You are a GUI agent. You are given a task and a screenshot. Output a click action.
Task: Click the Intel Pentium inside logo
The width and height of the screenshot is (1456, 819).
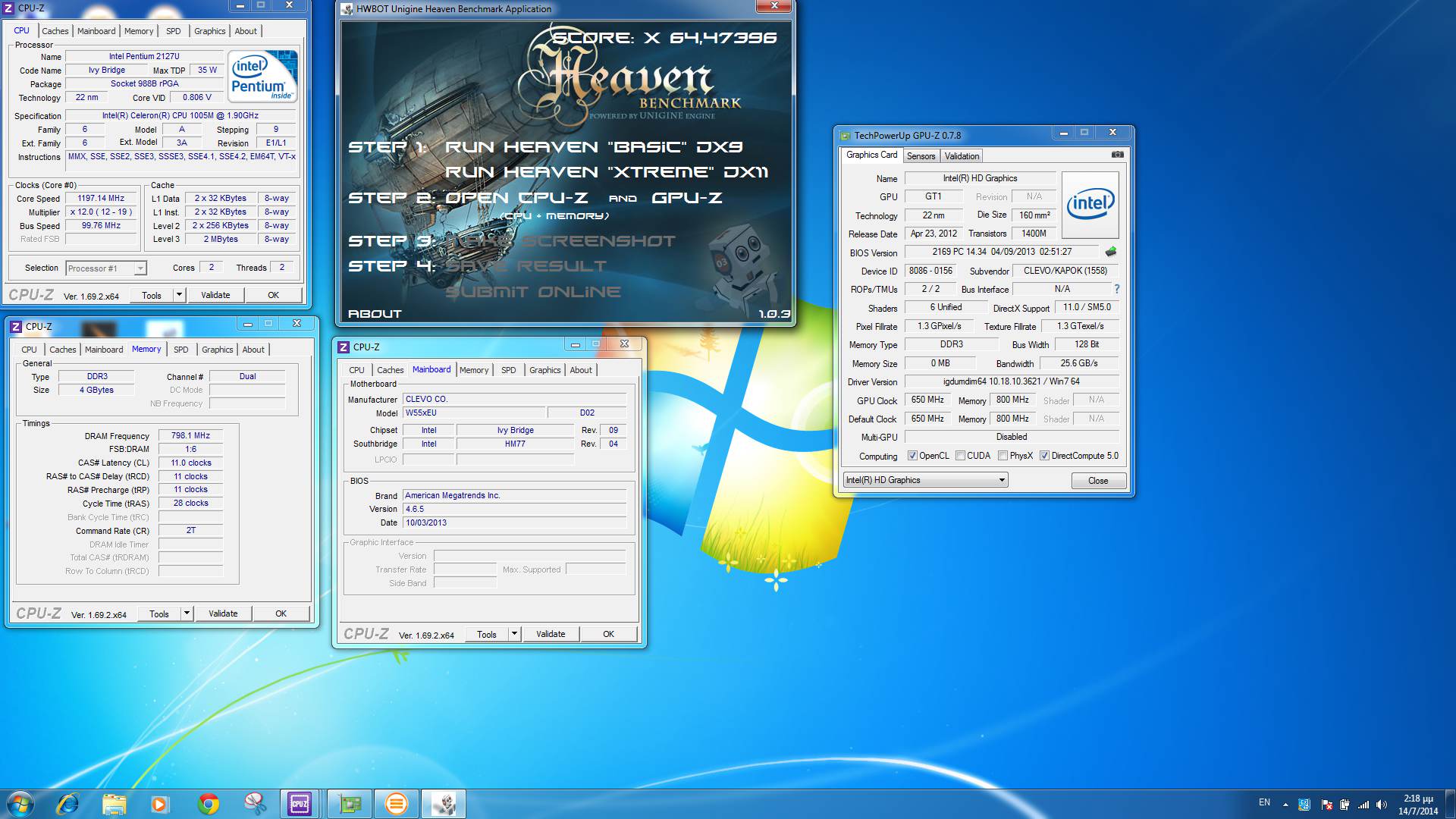[262, 76]
